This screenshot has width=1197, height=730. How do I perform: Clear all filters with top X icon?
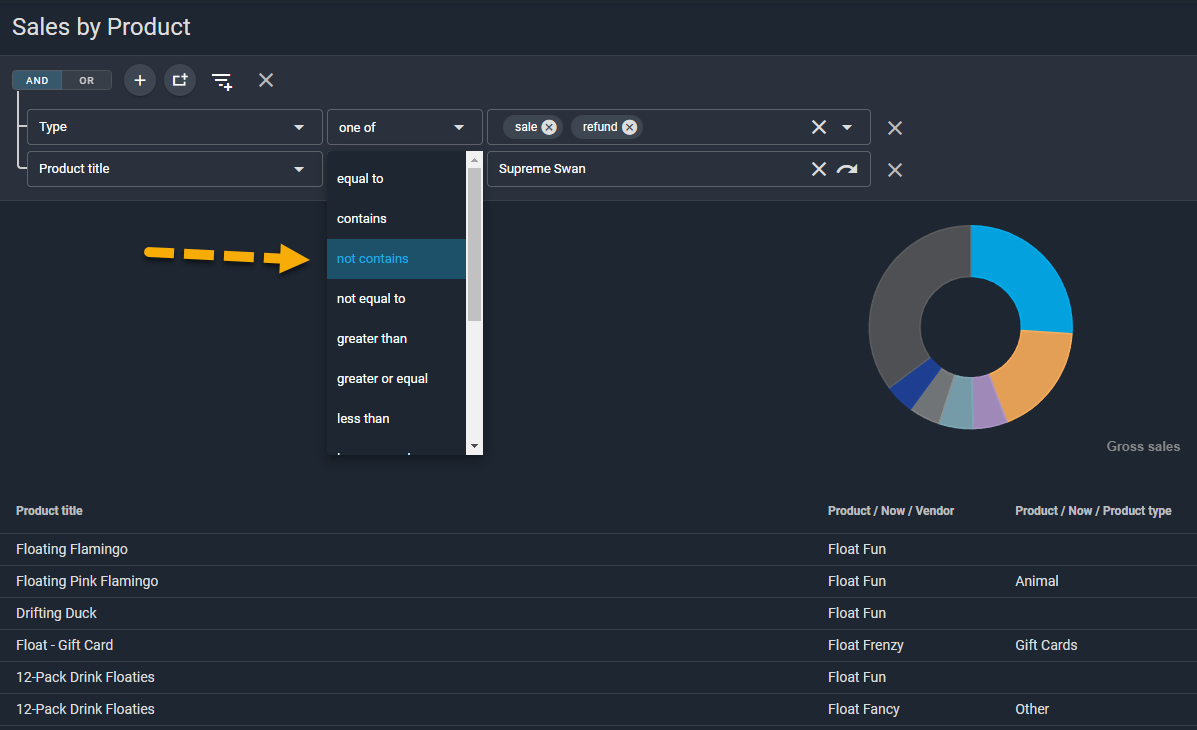pos(266,80)
